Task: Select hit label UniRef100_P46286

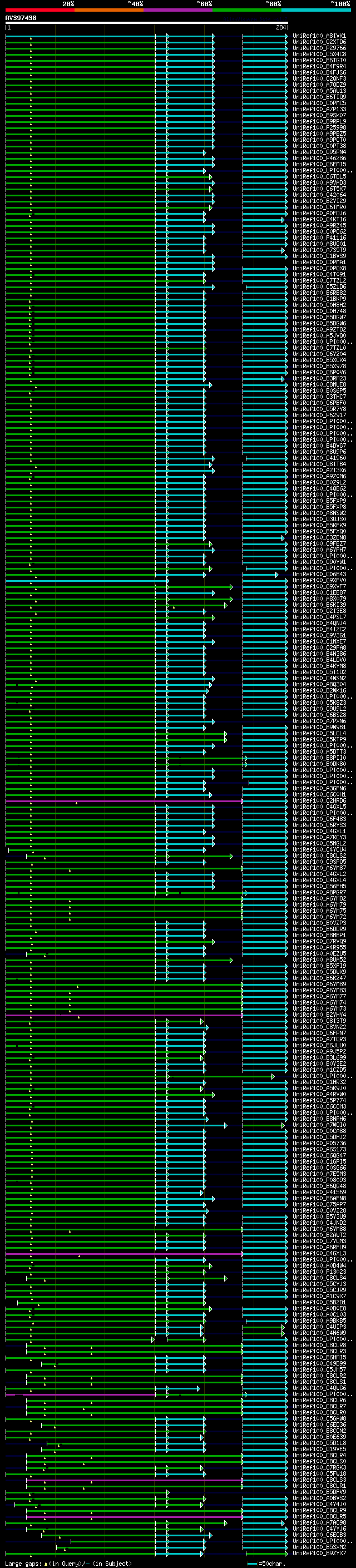Action: pyautogui.click(x=319, y=159)
